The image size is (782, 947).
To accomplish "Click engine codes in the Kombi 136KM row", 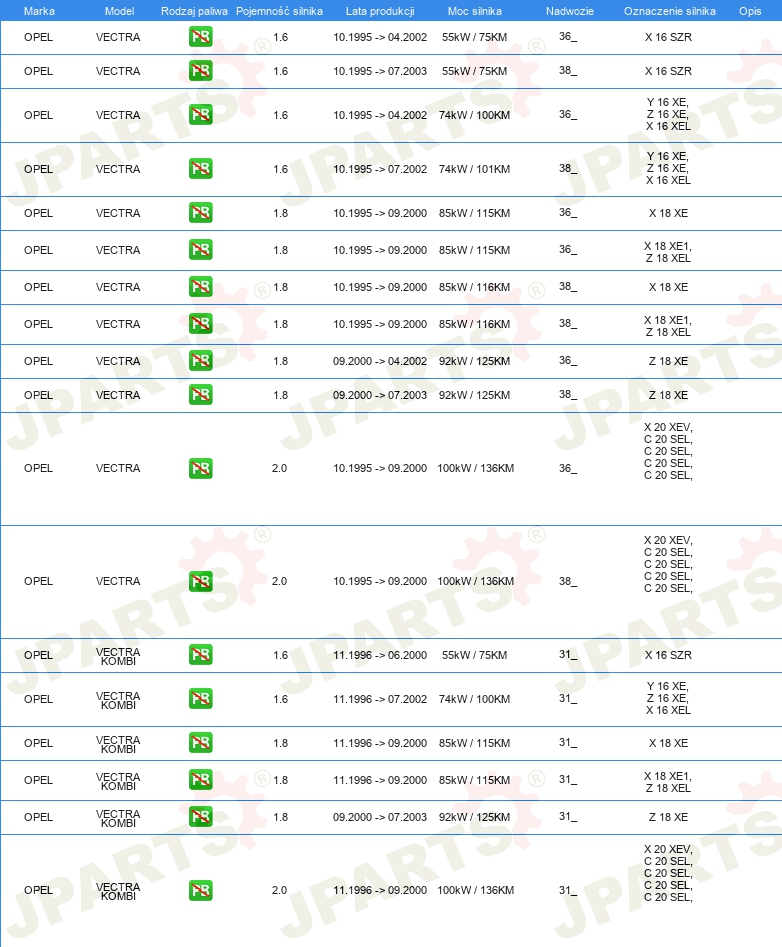I will point(668,873).
